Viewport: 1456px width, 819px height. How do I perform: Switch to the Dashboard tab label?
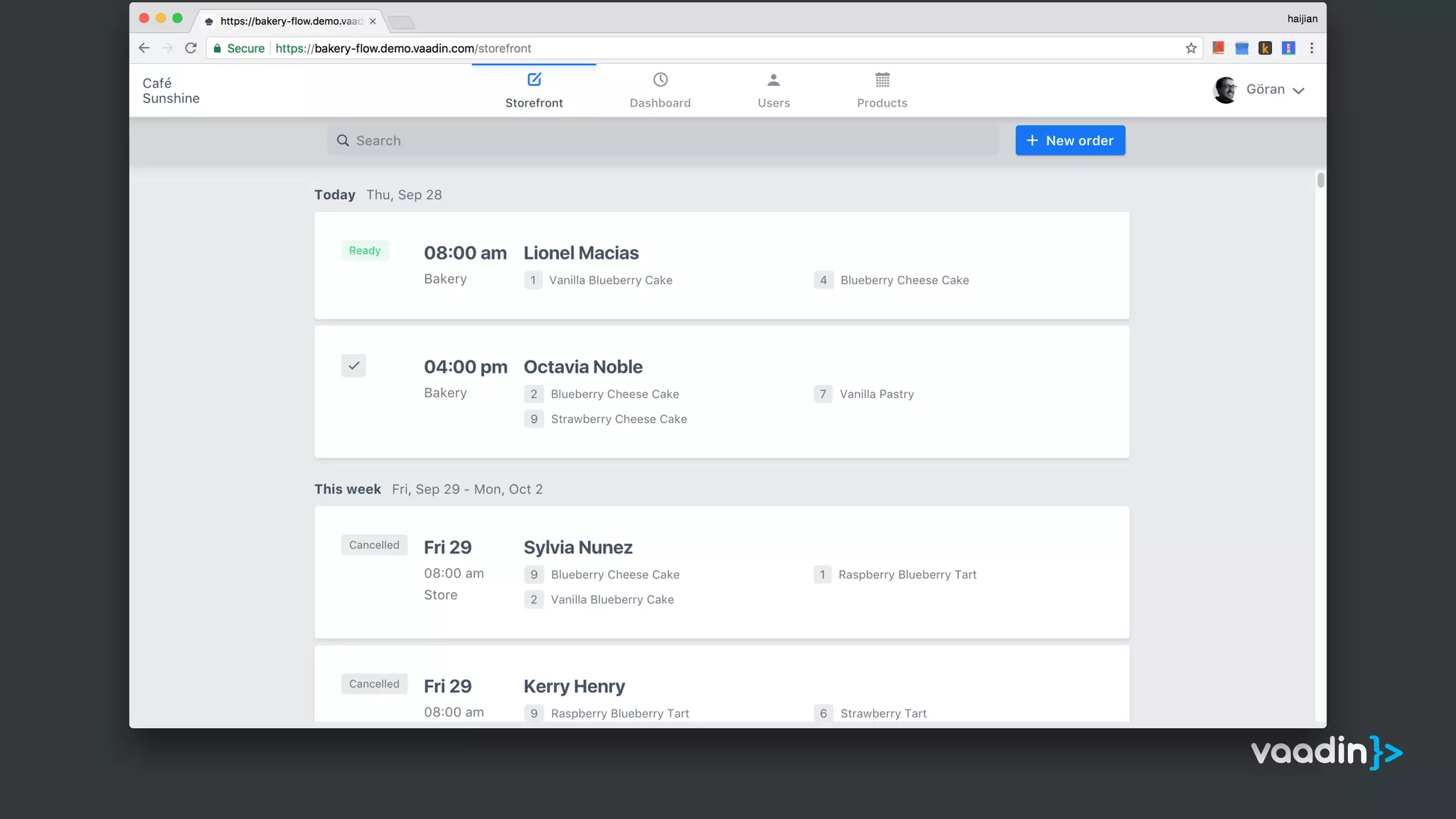point(660,103)
